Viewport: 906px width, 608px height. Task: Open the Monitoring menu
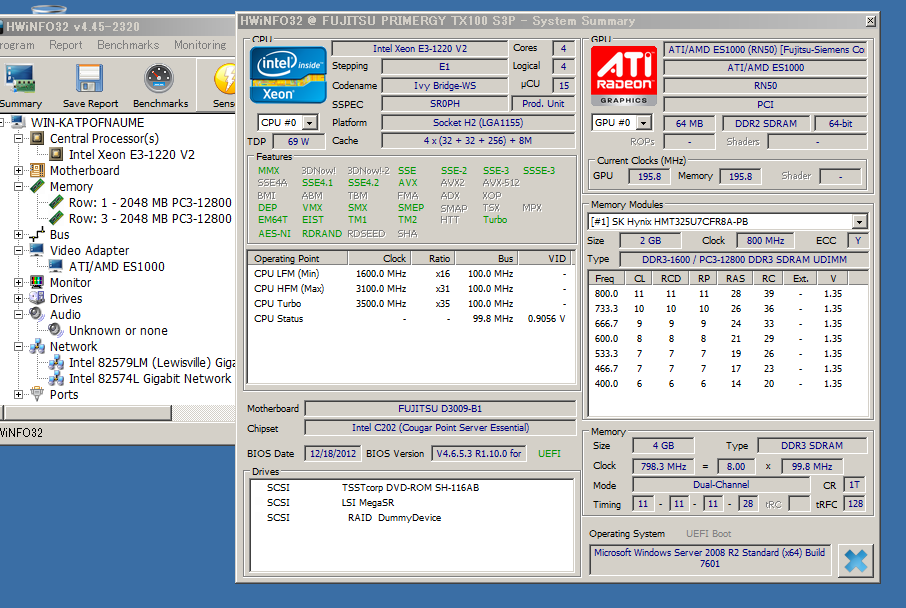pos(200,45)
